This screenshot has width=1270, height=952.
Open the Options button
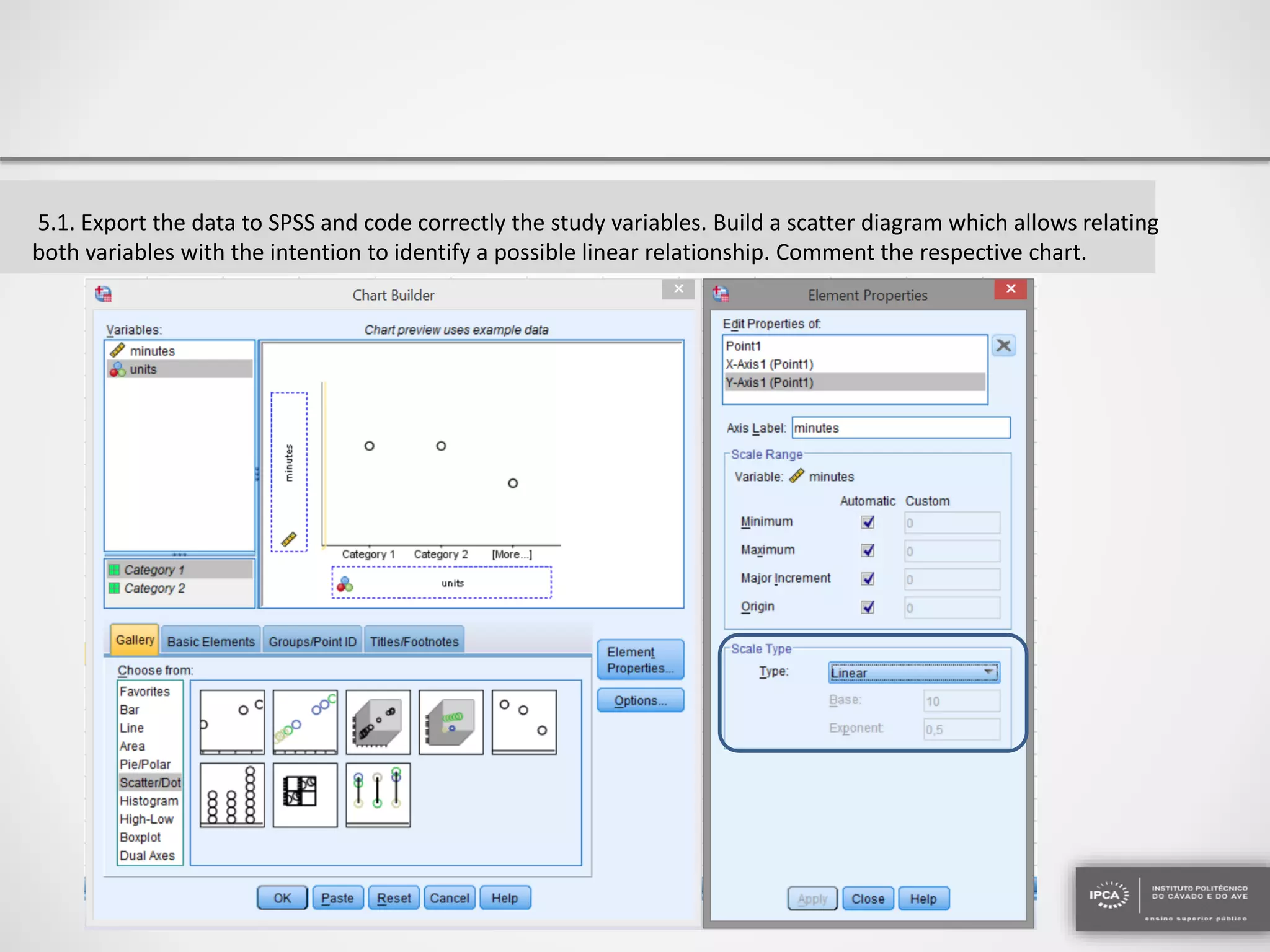click(641, 700)
